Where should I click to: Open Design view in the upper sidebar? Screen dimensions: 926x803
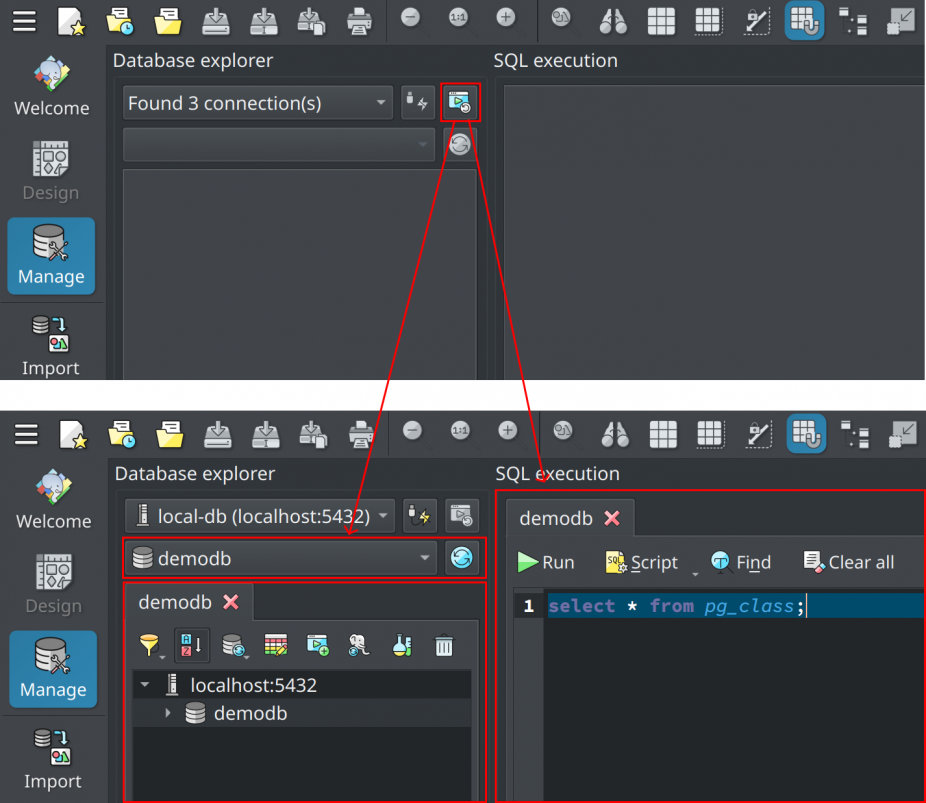pos(51,171)
